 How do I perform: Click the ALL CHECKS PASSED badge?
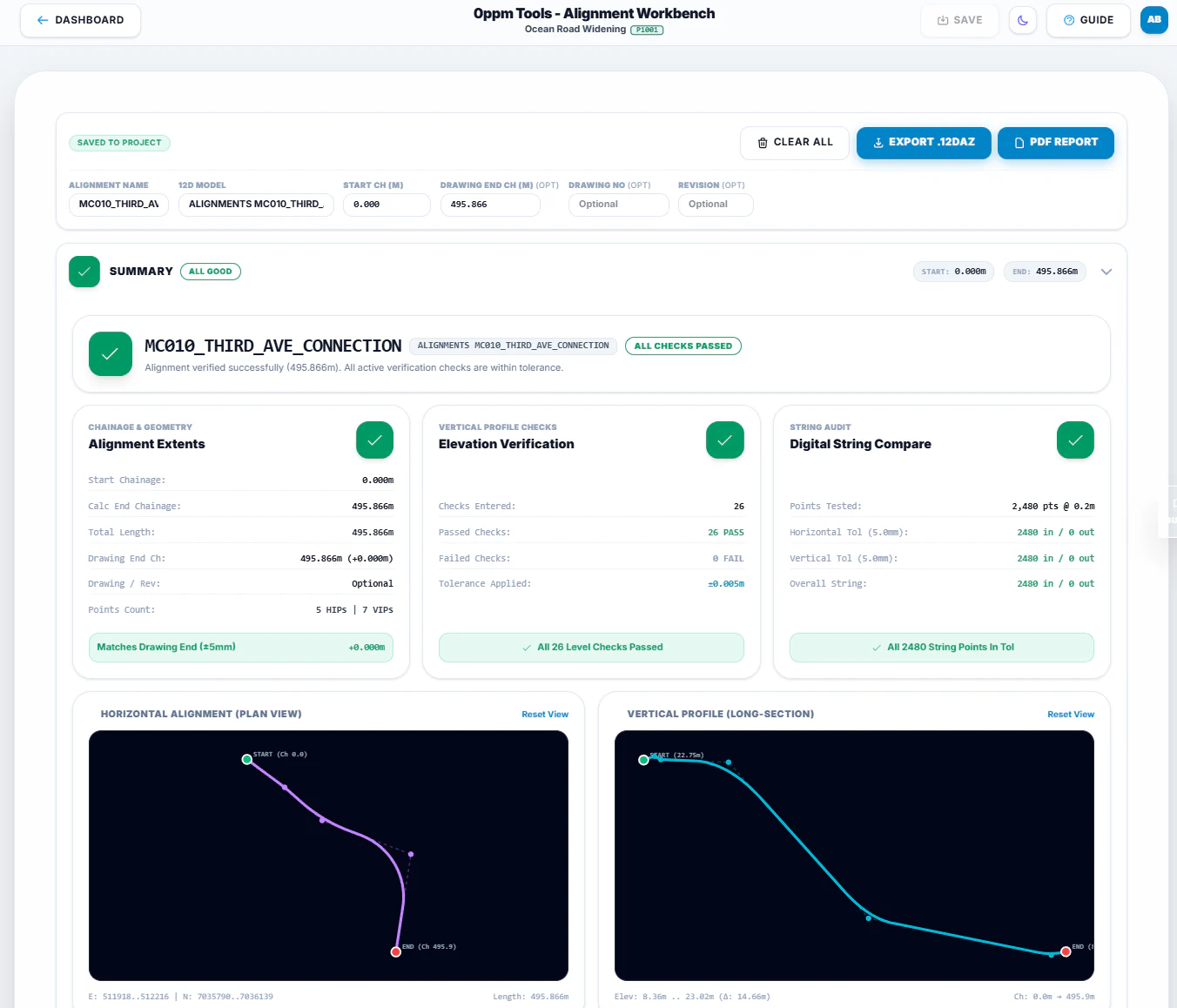683,346
